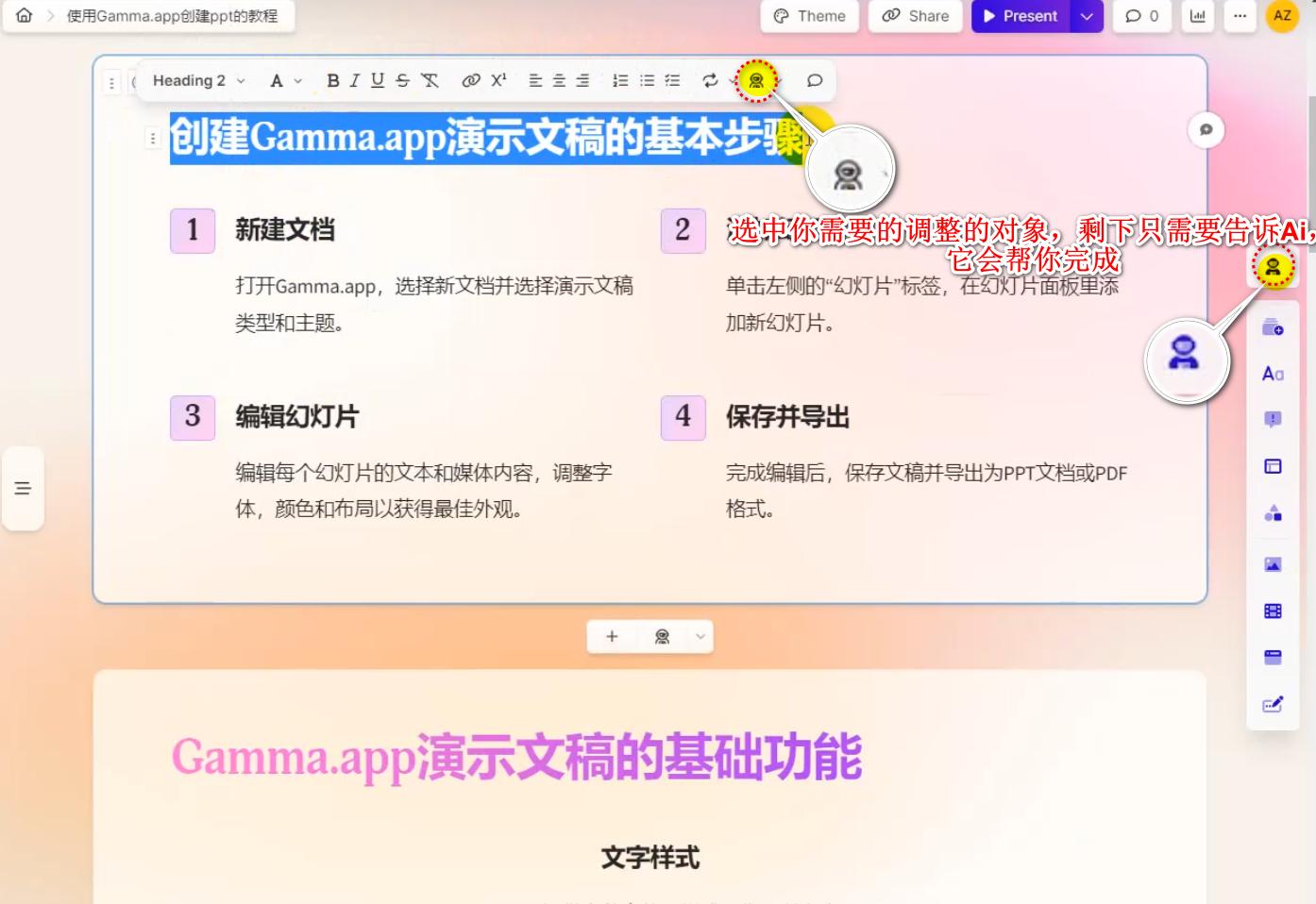Select the image insert icon in sidebar
Viewport: 1316px width, 904px height.
click(1273, 563)
